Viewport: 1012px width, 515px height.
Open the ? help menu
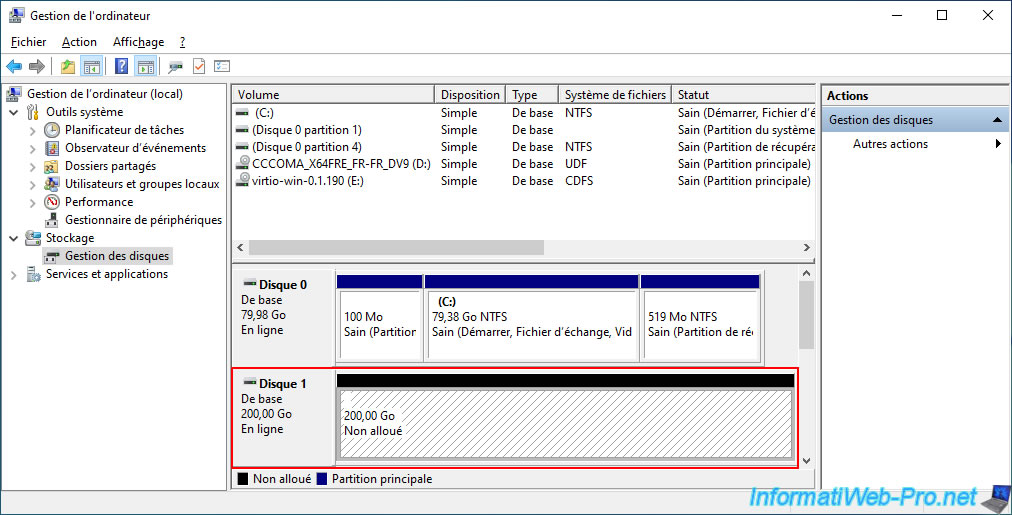coord(183,42)
